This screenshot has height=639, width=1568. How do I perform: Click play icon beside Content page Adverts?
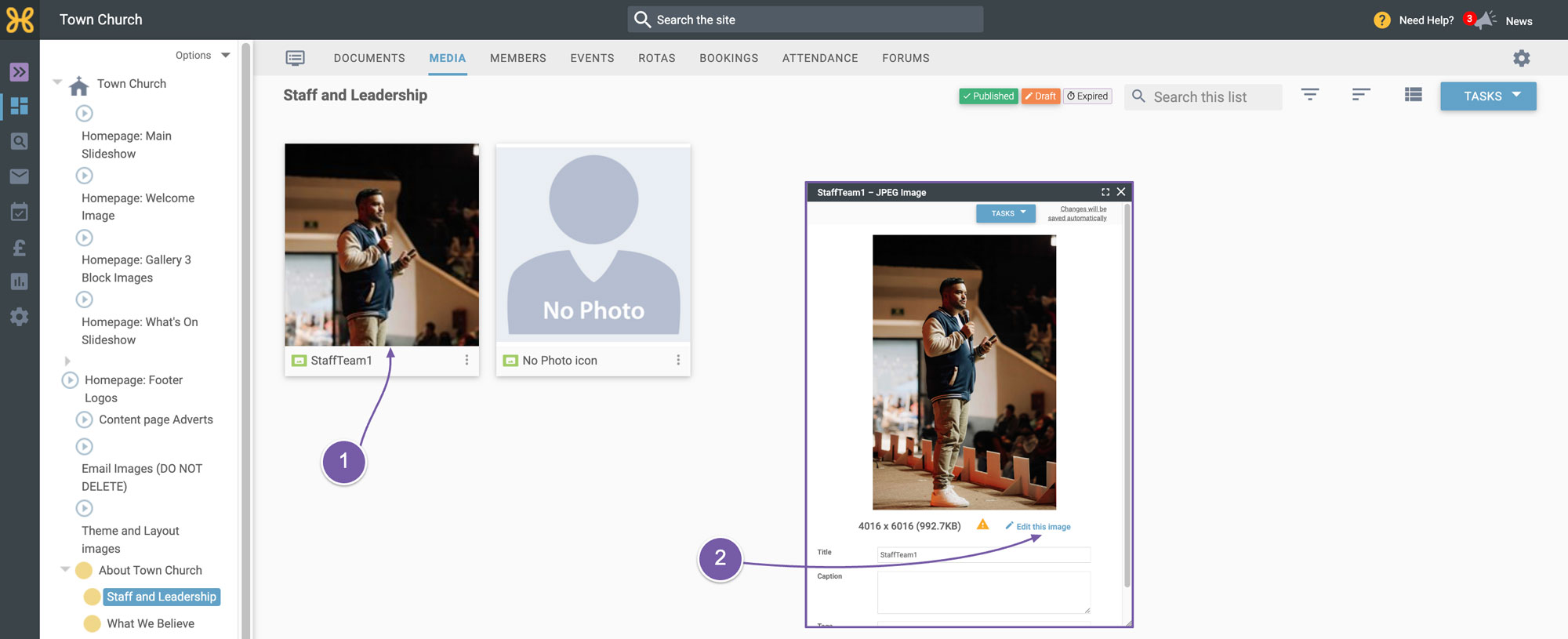[85, 420]
